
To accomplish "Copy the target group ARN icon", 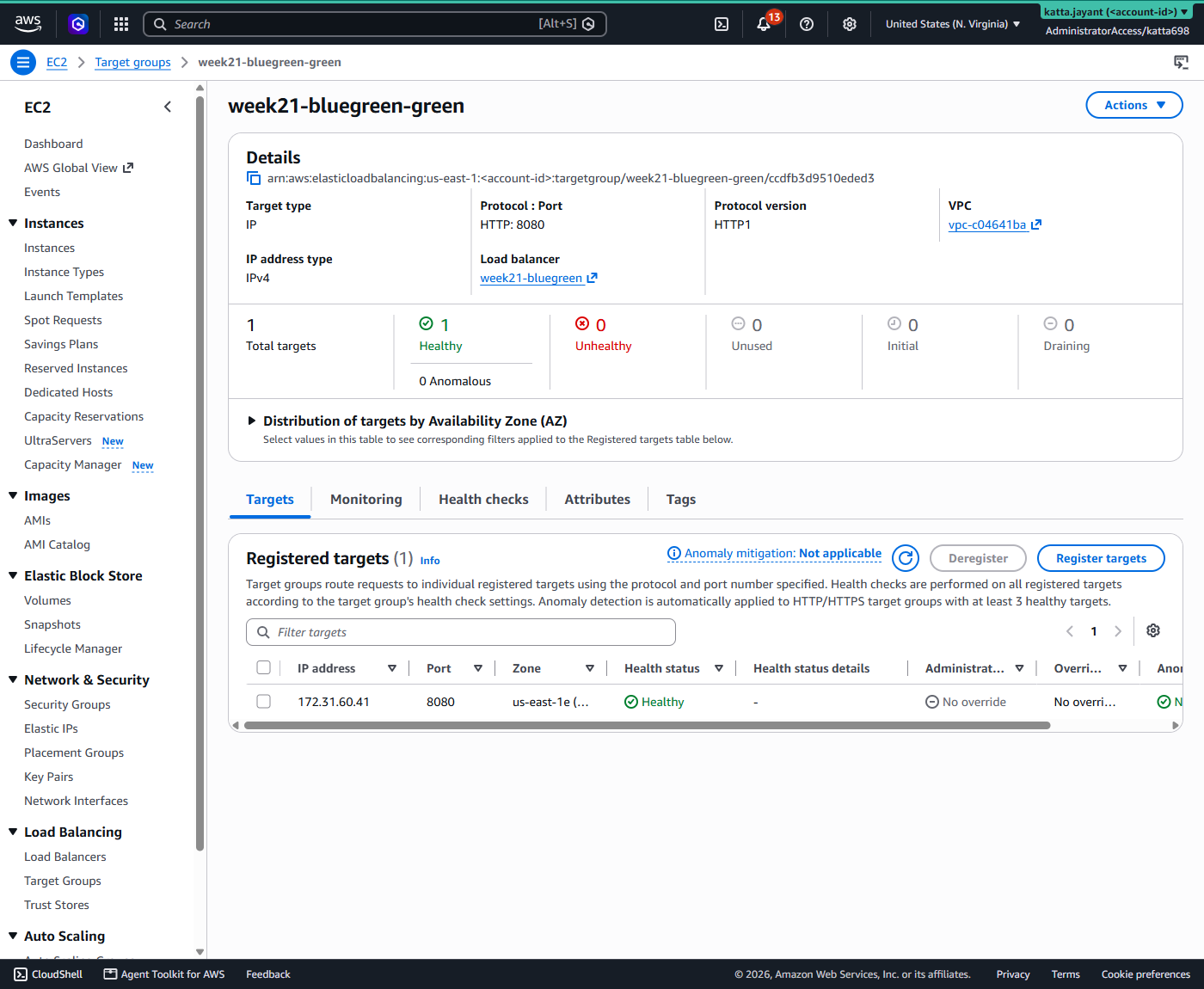I will pos(254,178).
